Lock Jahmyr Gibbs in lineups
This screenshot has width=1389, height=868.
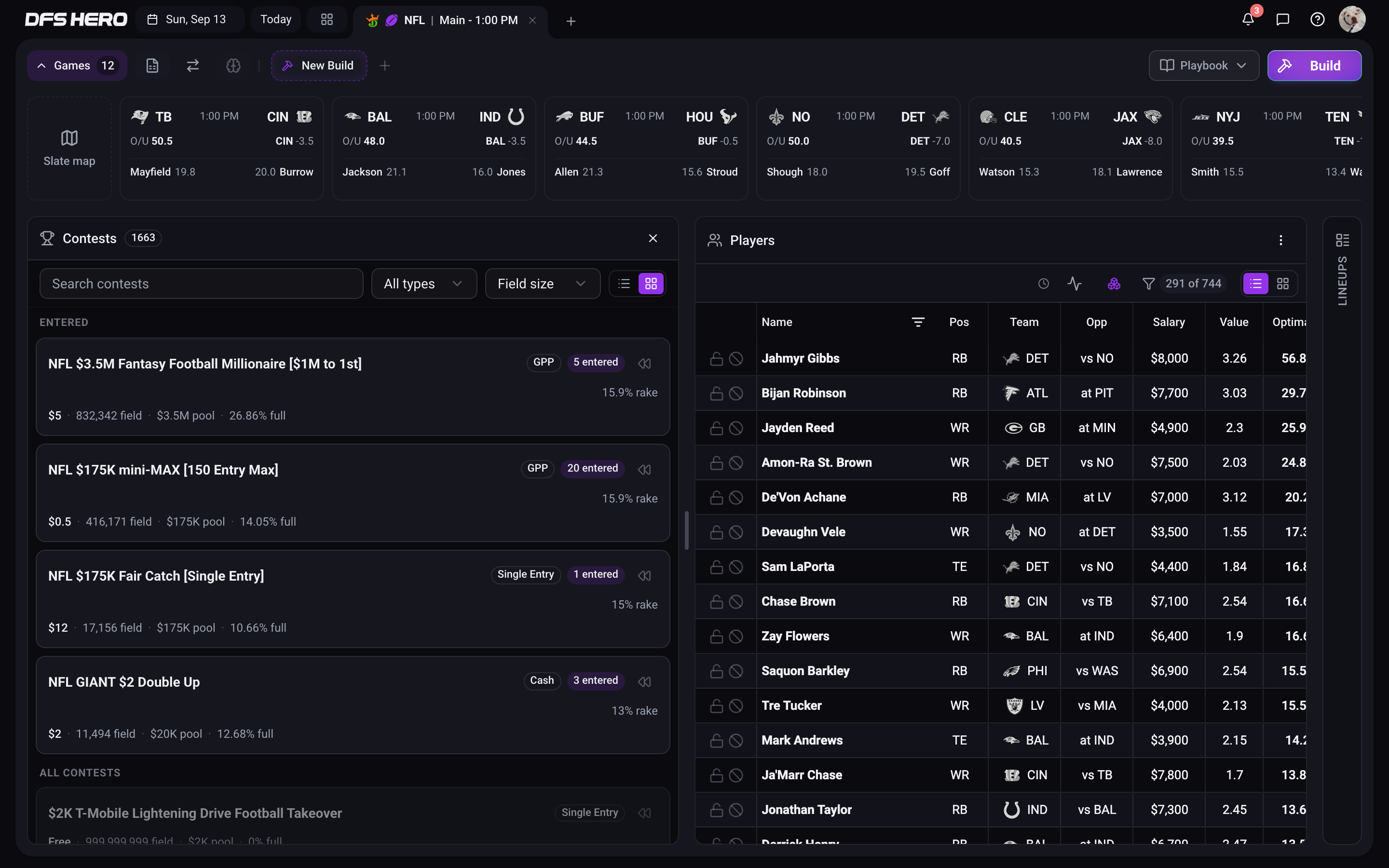coord(716,359)
